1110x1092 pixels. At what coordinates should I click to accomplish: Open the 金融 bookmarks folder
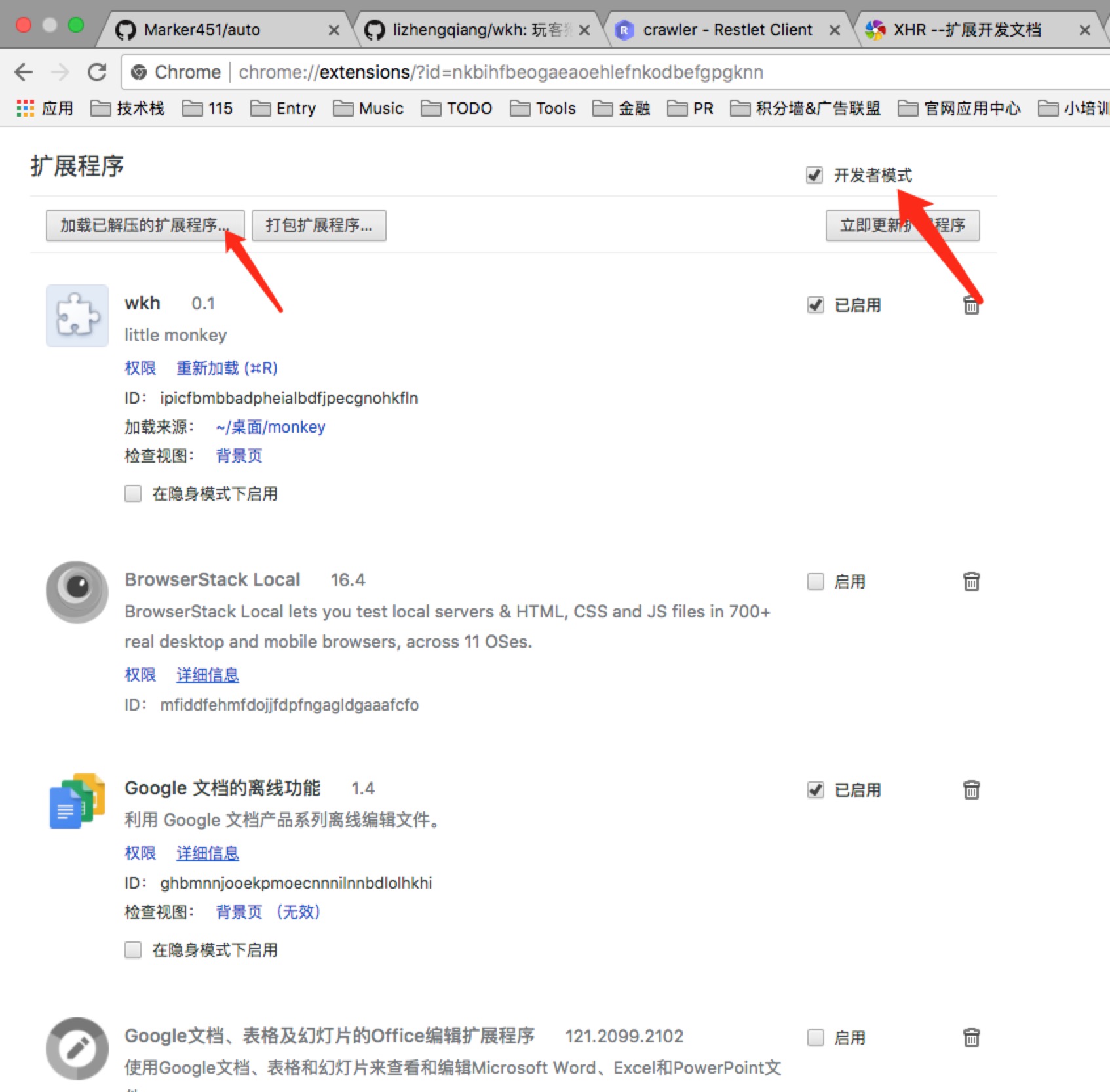[621, 108]
